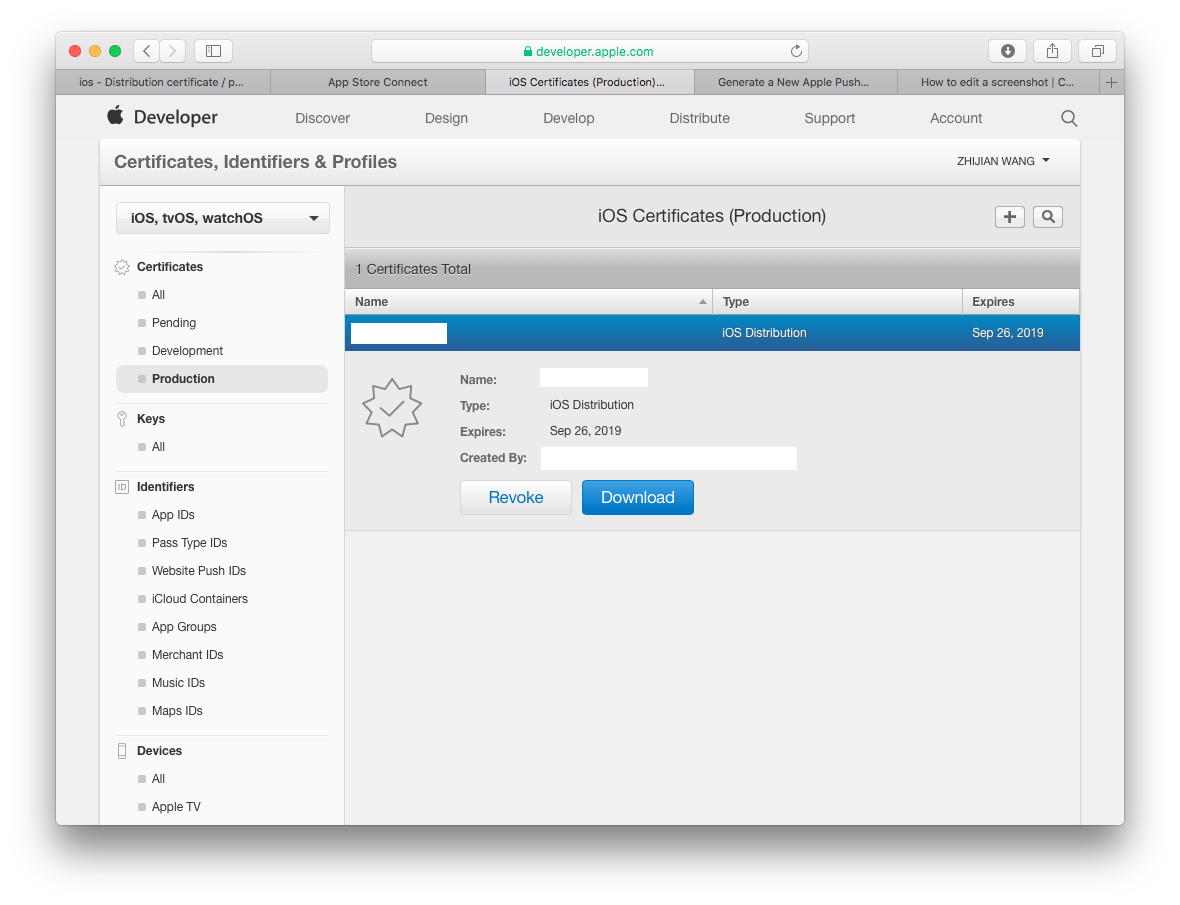Open Apple TV devices in sidebar
The width and height of the screenshot is (1180, 905).
tap(176, 806)
